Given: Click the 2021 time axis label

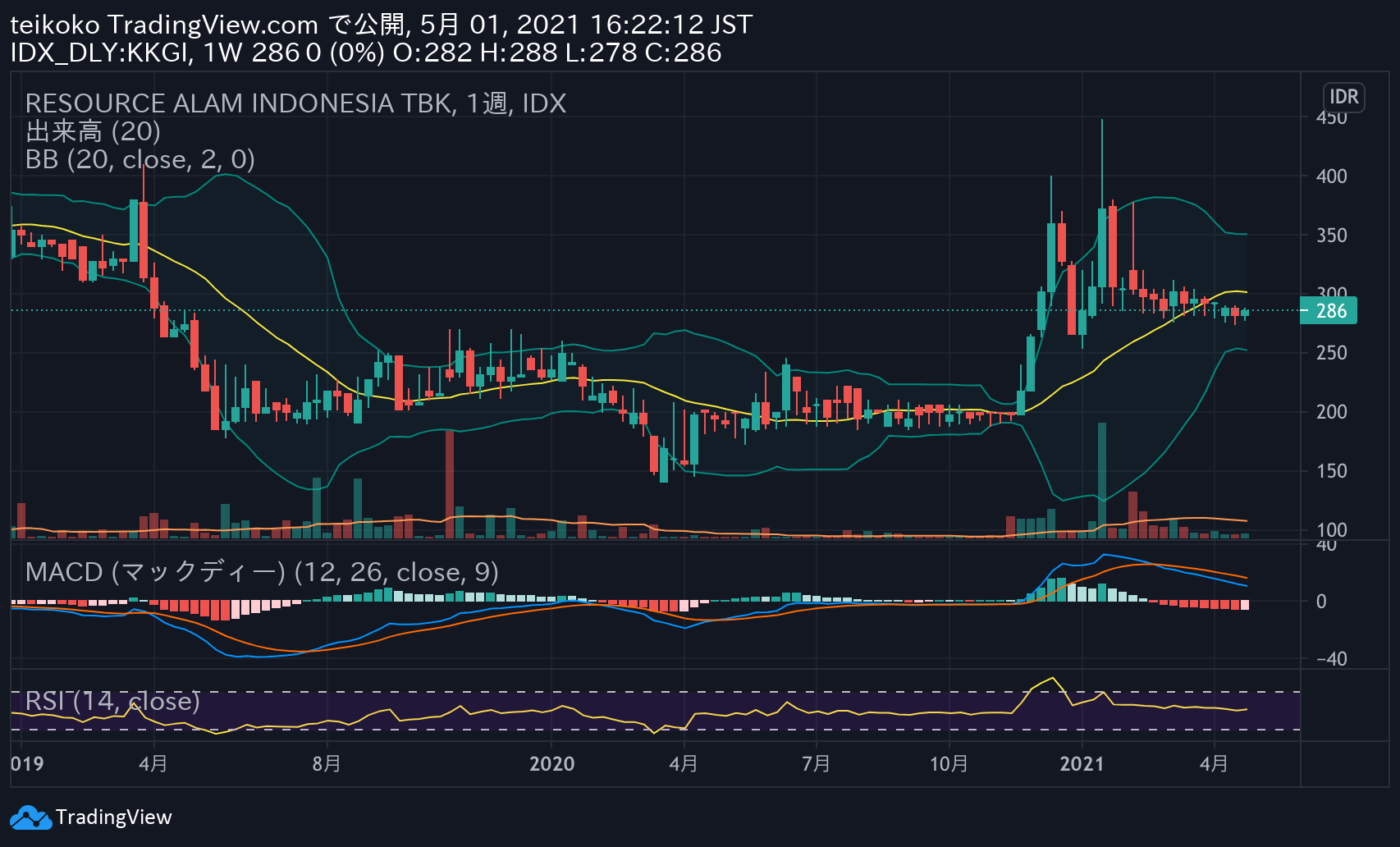Looking at the screenshot, I should [x=1082, y=764].
